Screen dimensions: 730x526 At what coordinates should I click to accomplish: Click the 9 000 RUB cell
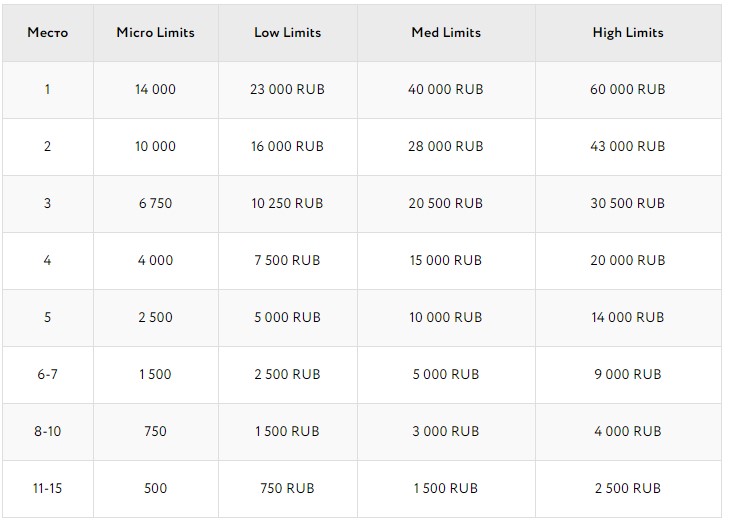coord(627,374)
